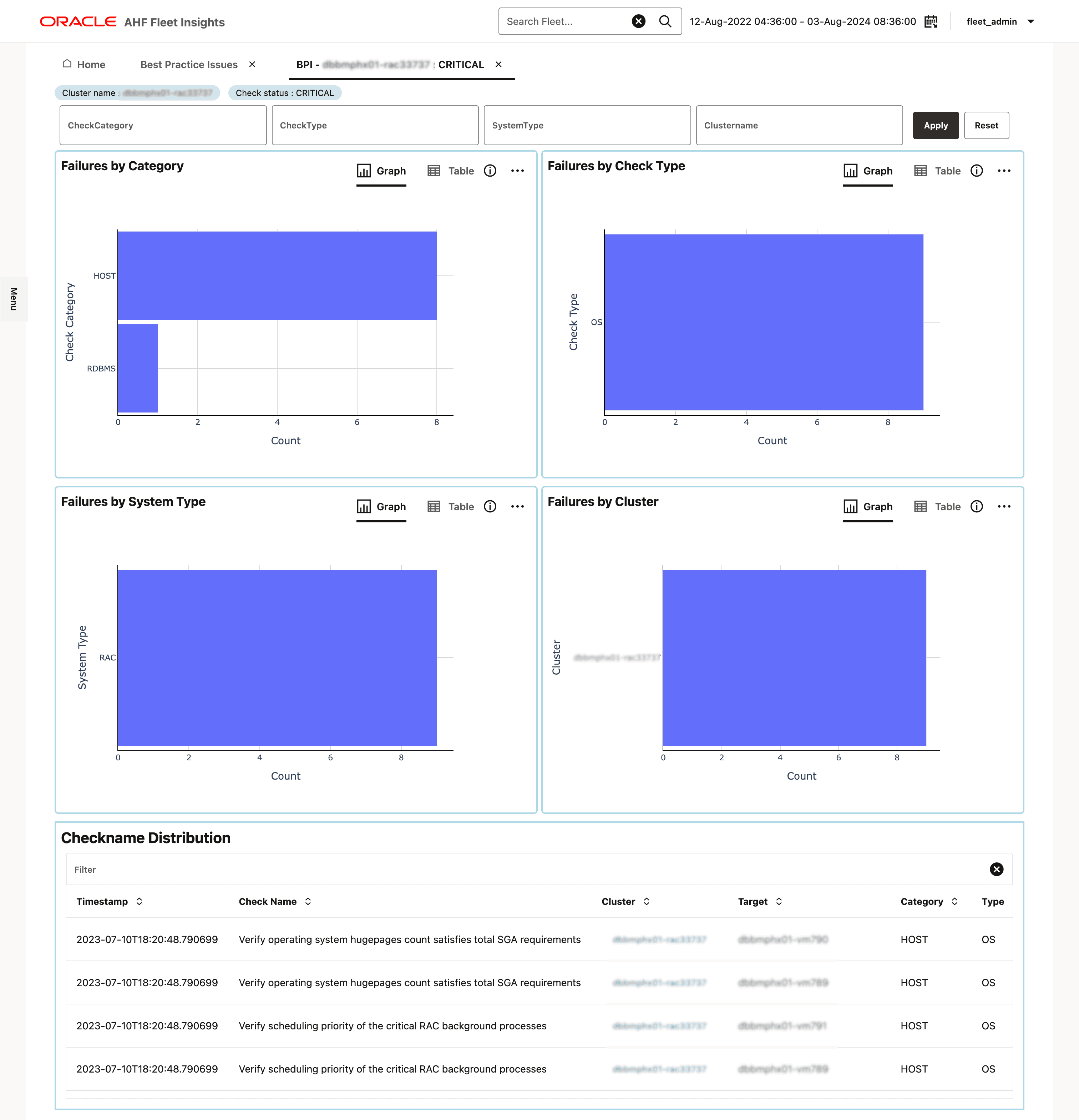Open the date range calendar icon
Image resolution: width=1079 pixels, height=1120 pixels.
pyautogui.click(x=931, y=21)
